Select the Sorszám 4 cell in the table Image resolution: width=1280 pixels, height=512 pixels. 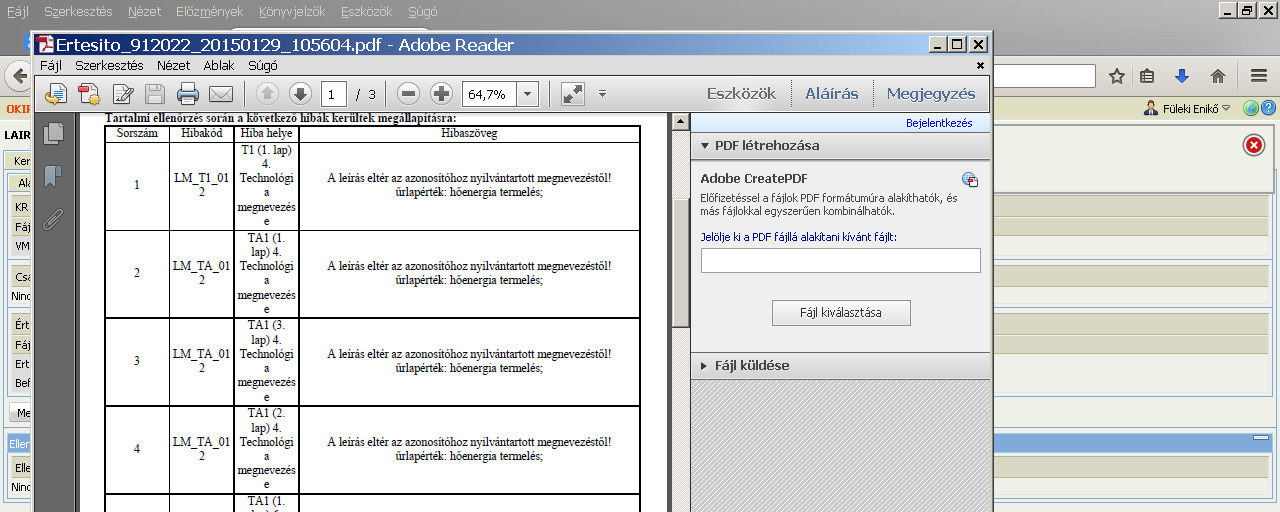click(136, 449)
